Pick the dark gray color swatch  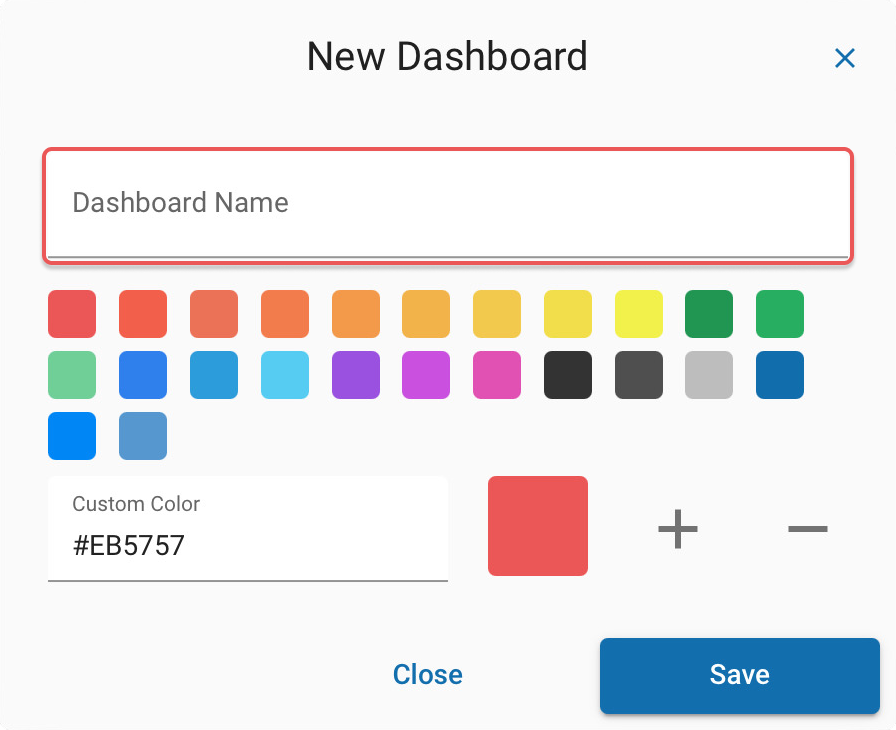tap(638, 375)
